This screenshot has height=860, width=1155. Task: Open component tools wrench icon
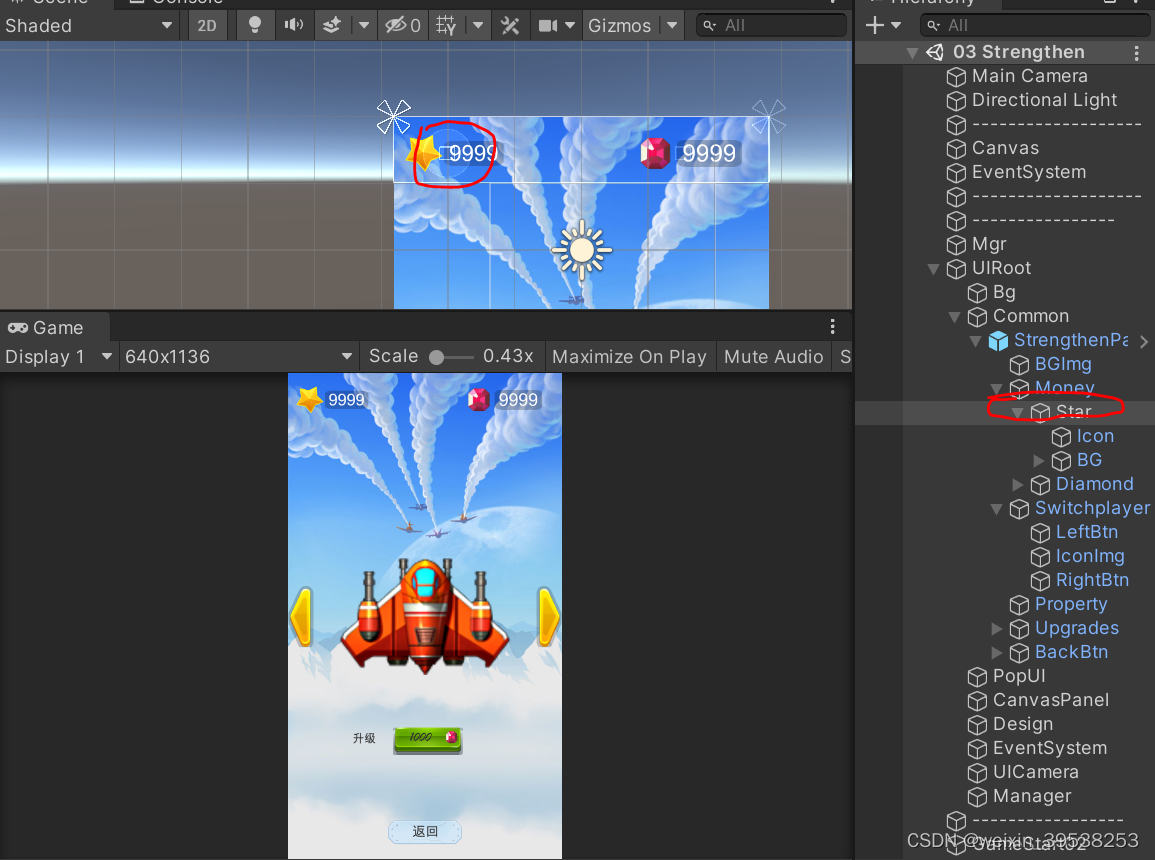tap(510, 26)
